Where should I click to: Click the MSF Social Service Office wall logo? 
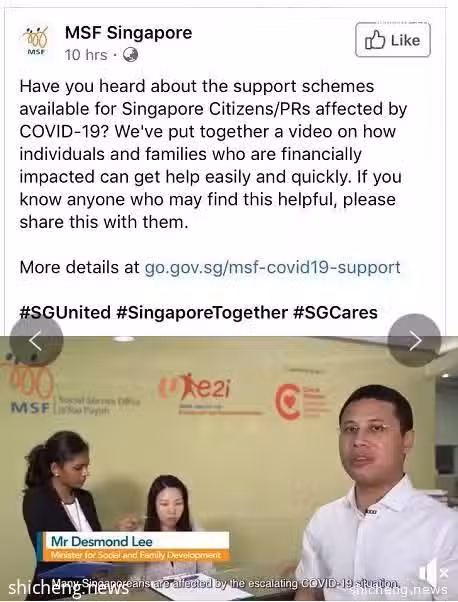[69, 395]
